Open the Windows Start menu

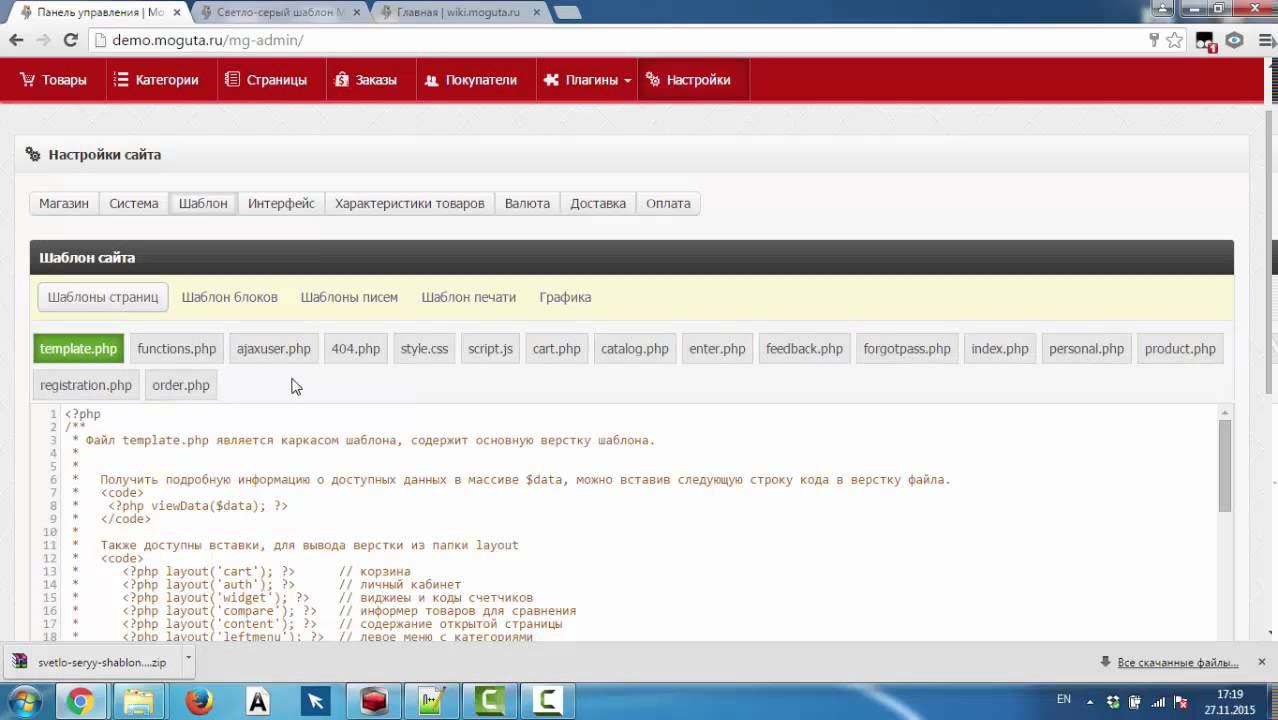pos(24,701)
